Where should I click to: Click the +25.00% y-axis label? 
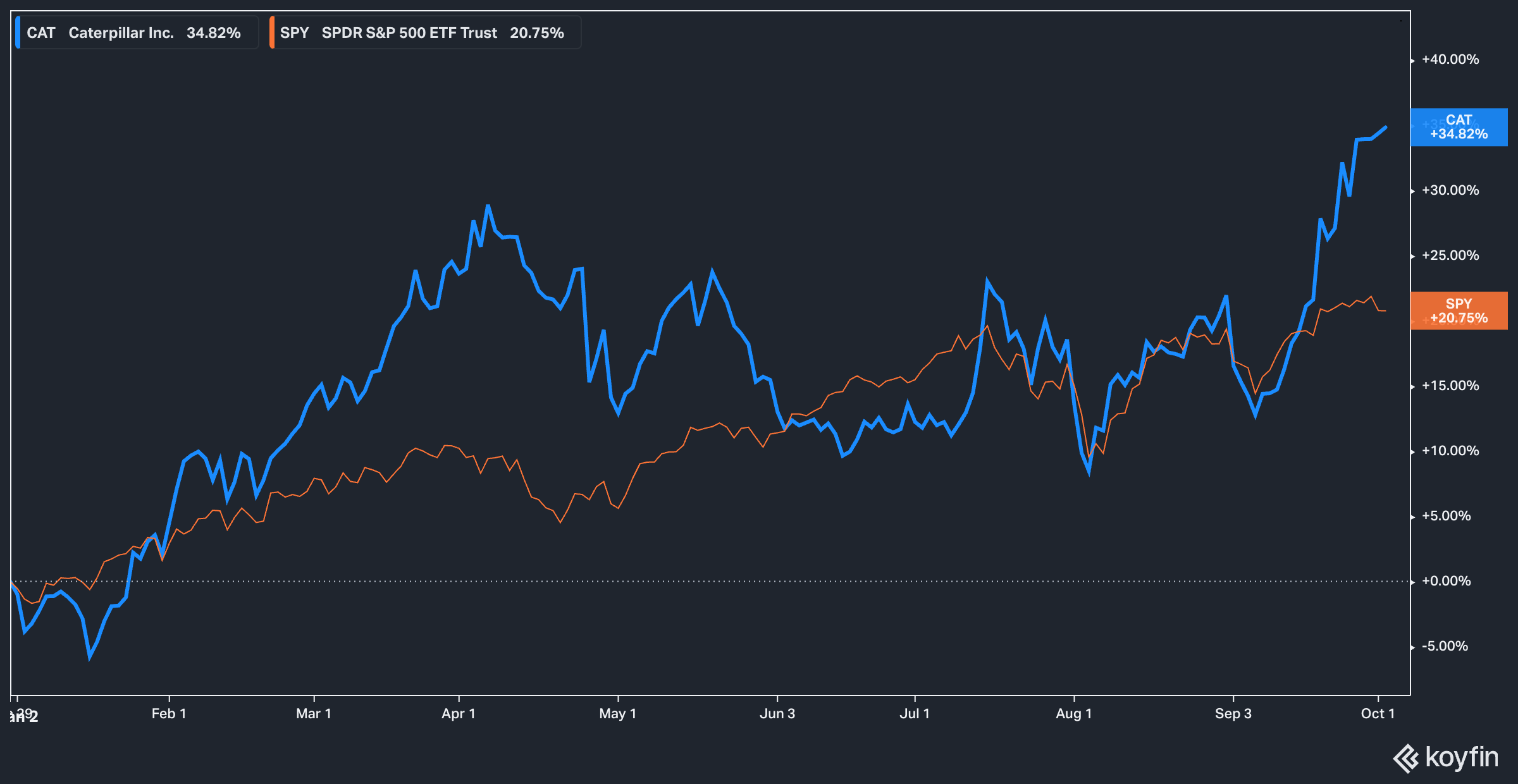click(x=1450, y=255)
